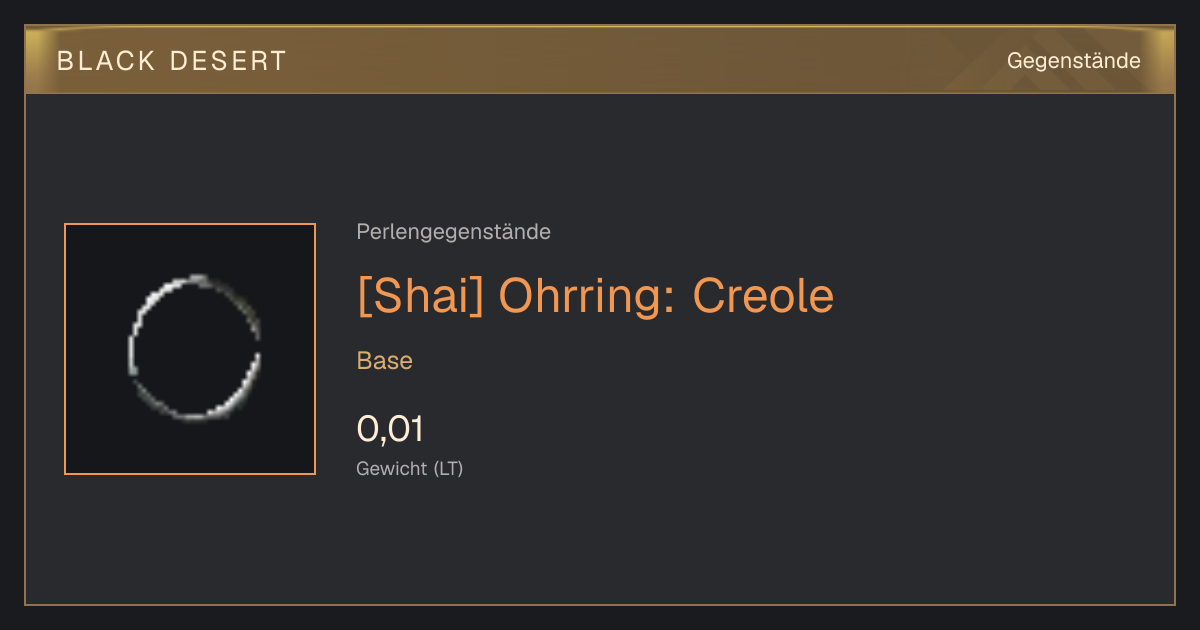Open the Gegenstände link in header

click(1073, 61)
